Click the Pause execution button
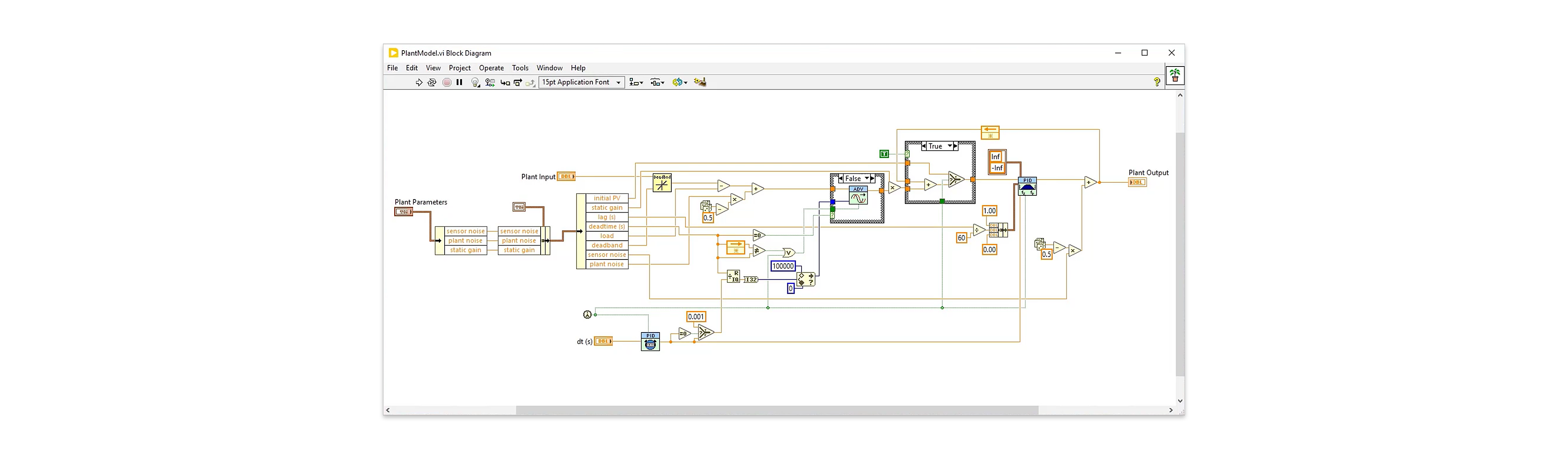The image size is (1568, 459). [x=459, y=82]
